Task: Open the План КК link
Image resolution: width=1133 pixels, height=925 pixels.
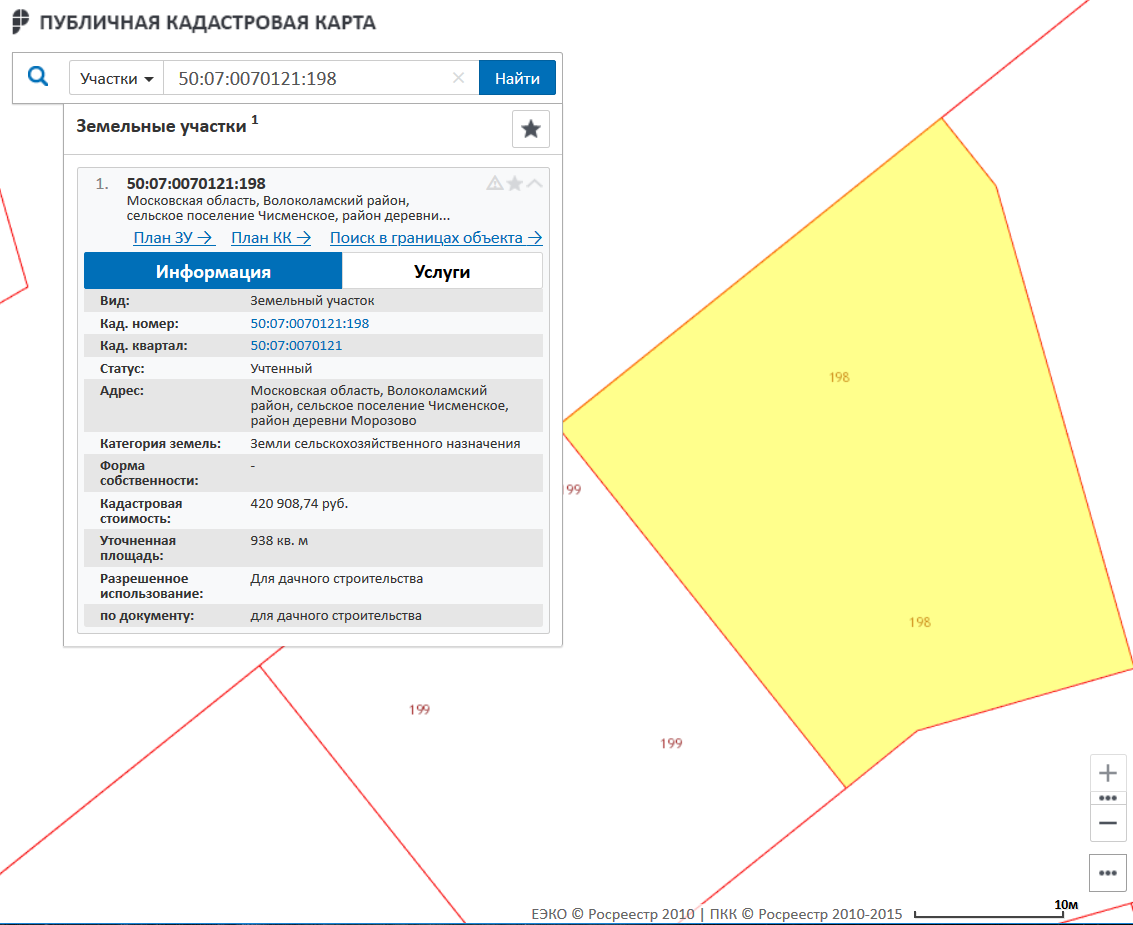Action: click(x=271, y=238)
